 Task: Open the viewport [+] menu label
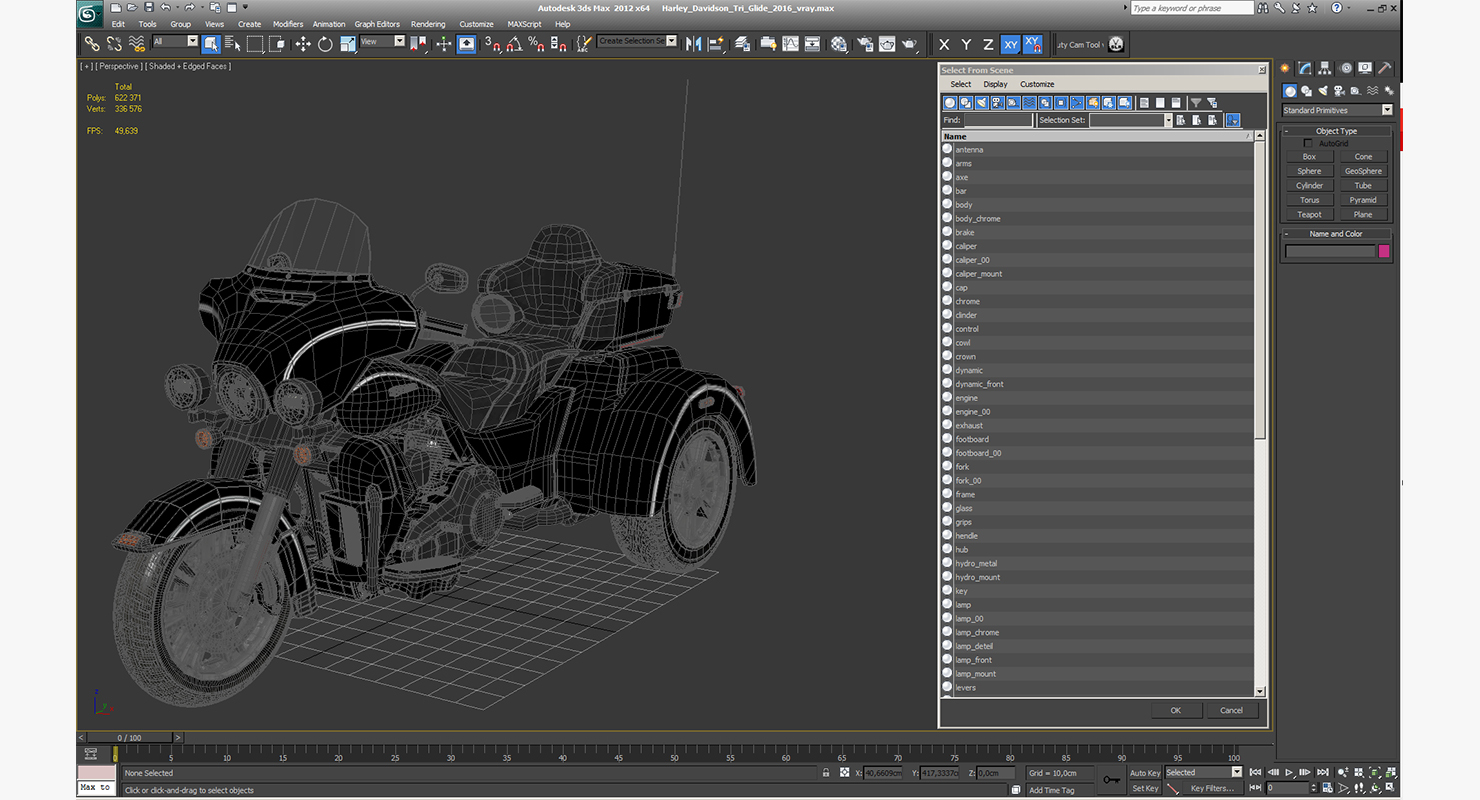(86, 66)
